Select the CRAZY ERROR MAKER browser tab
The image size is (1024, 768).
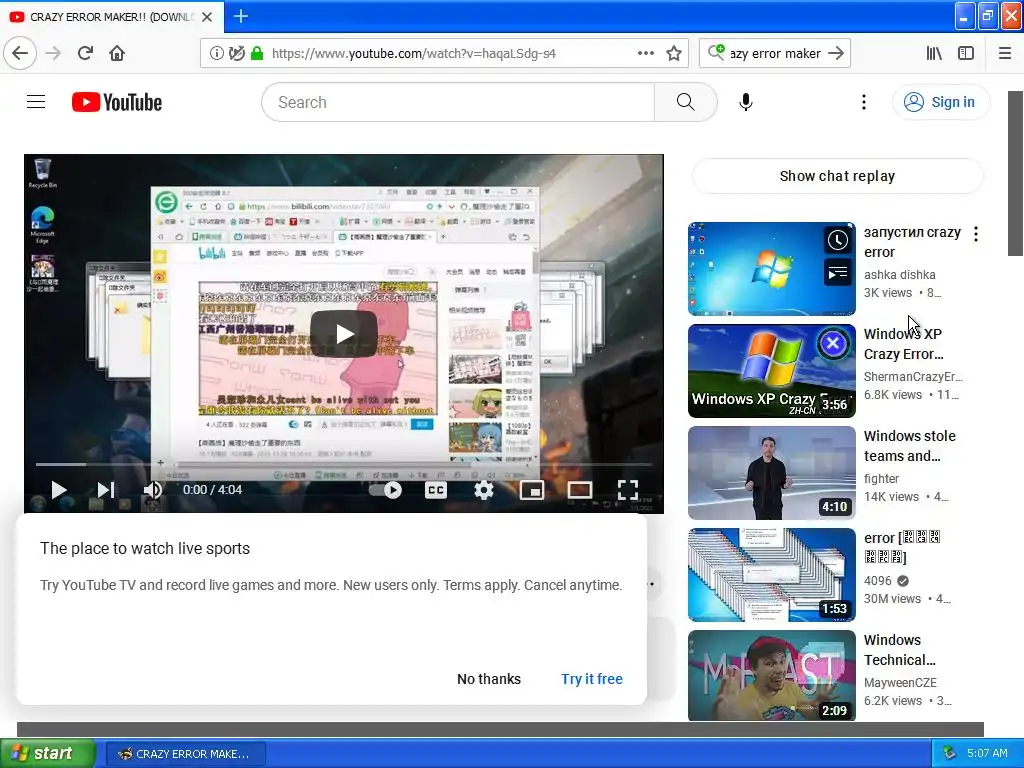tap(112, 17)
